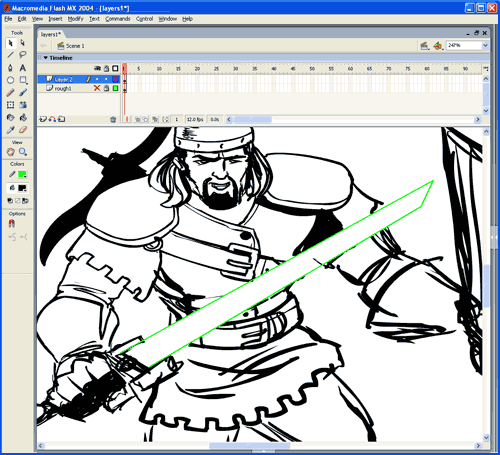Click the Insert Layer Folder icon
500x455 pixels.
click(x=61, y=119)
